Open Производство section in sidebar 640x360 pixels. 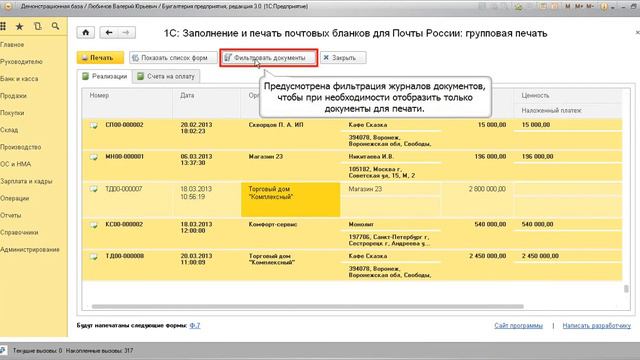(x=21, y=147)
